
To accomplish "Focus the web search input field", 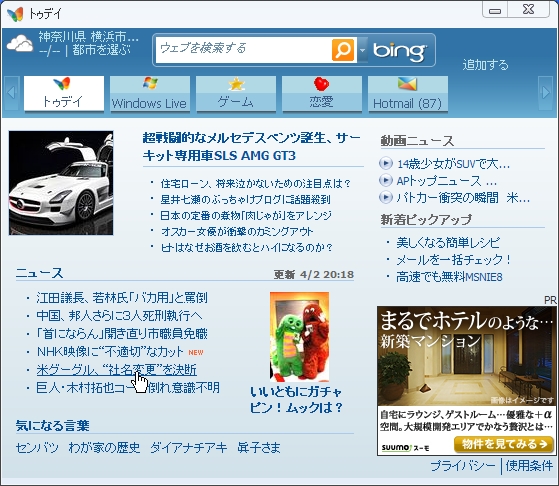I will [244, 50].
